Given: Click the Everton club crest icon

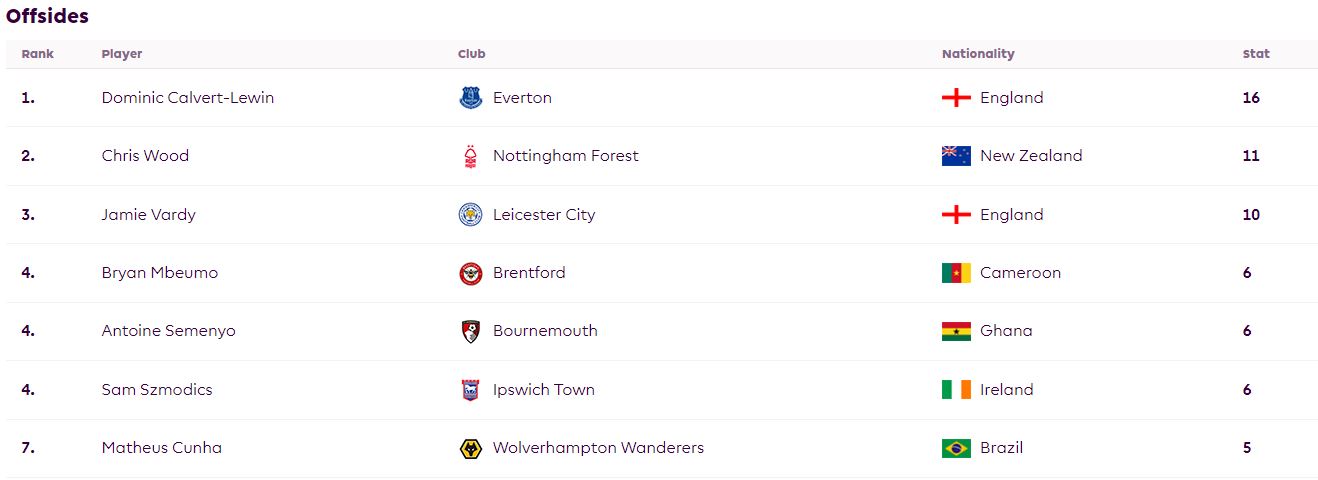Looking at the screenshot, I should coord(470,98).
